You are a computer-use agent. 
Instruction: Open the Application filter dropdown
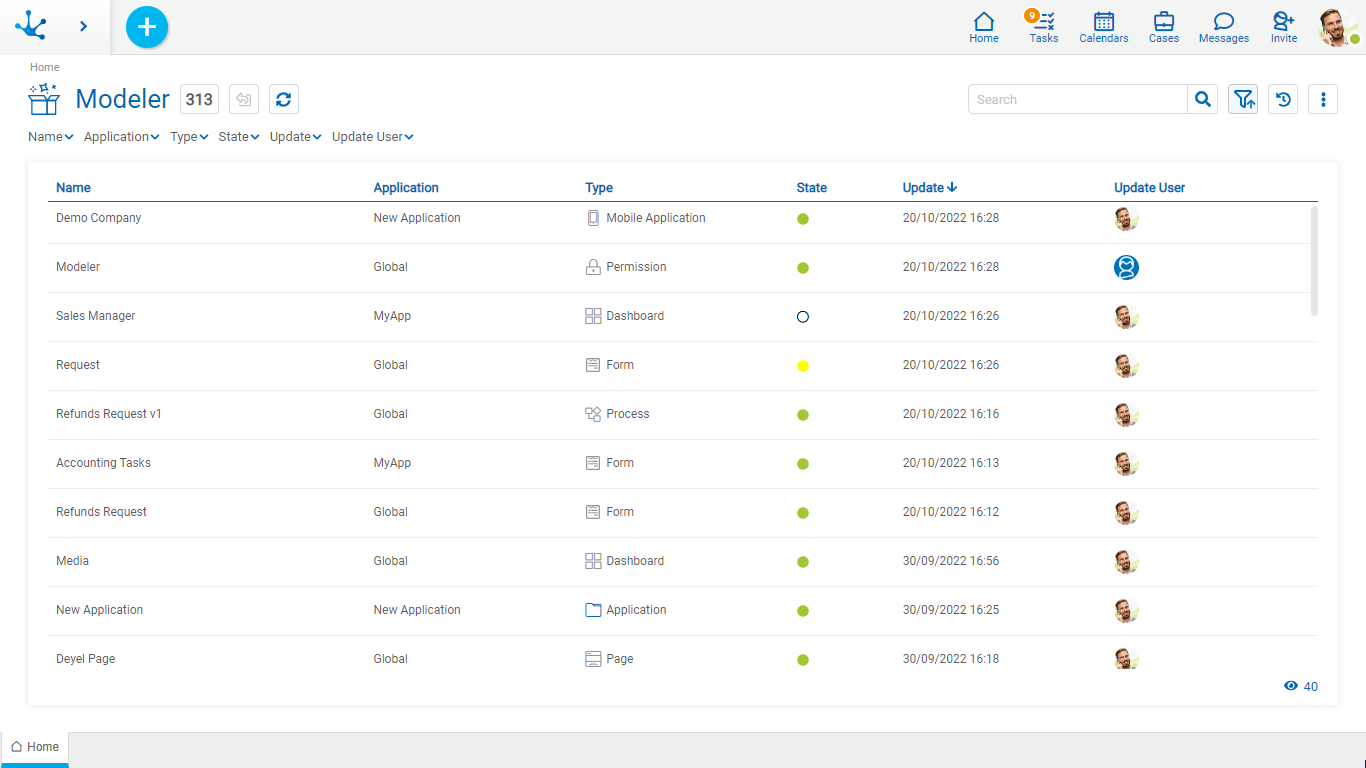tap(122, 137)
